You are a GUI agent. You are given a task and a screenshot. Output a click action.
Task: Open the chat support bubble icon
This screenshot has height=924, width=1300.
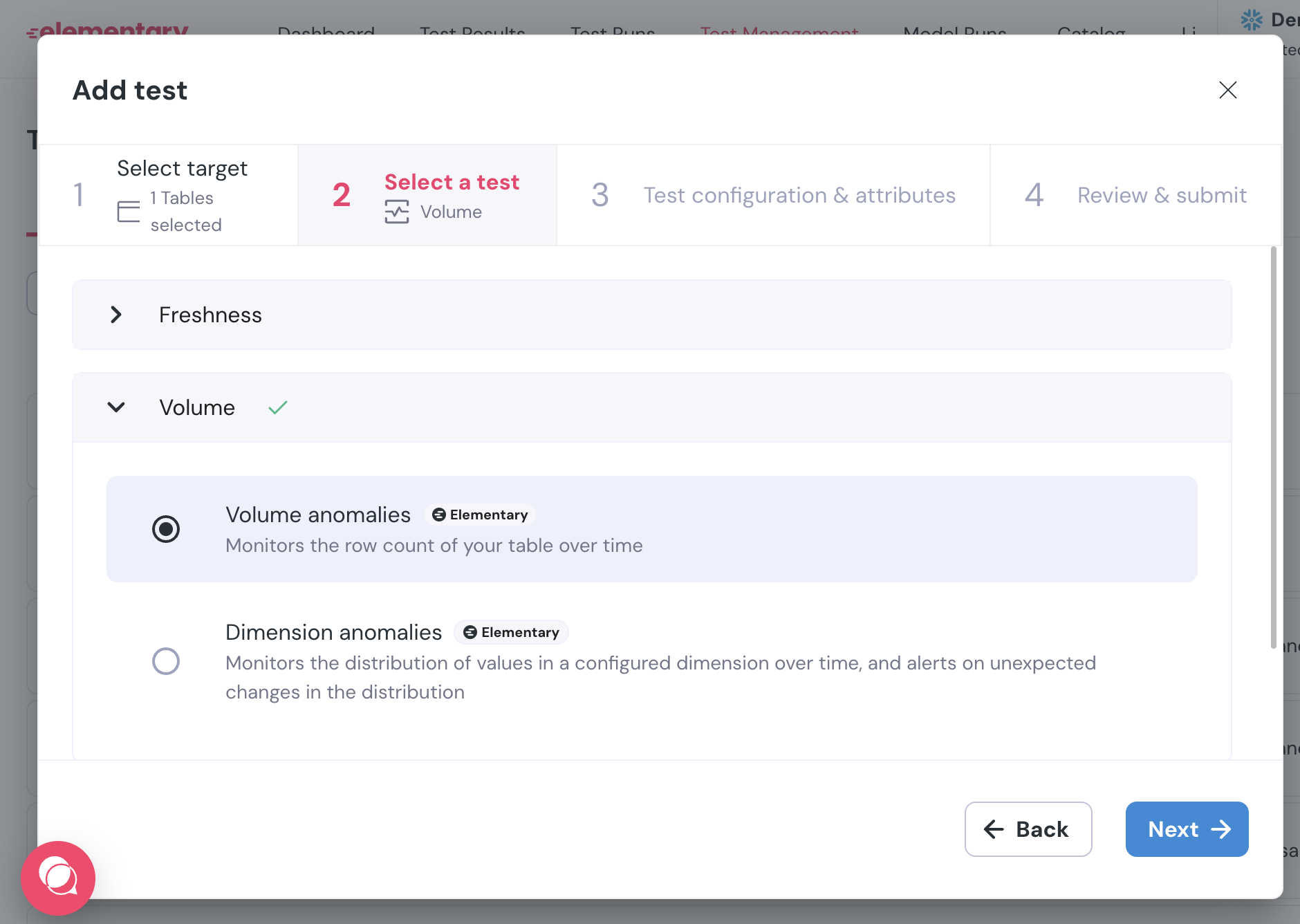(58, 878)
